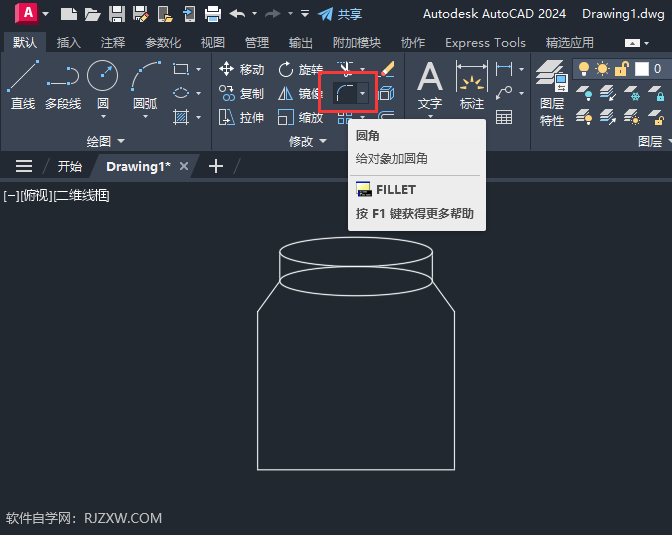Open the Text (文字) tool
This screenshot has width=672, height=535.
[430, 90]
